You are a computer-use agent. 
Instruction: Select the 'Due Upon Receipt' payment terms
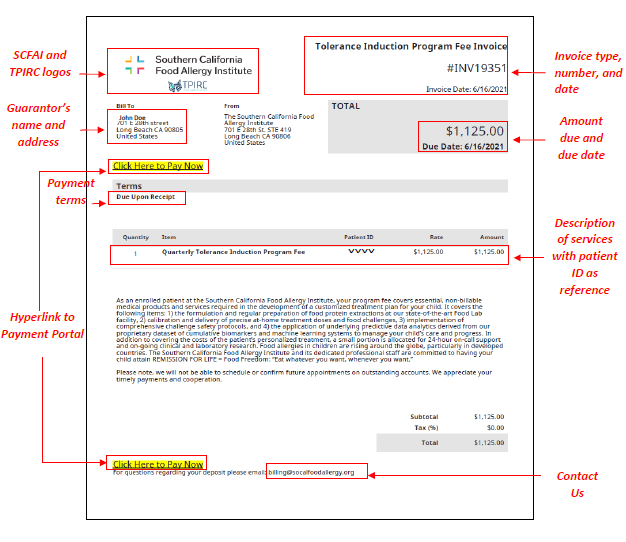tap(145, 197)
